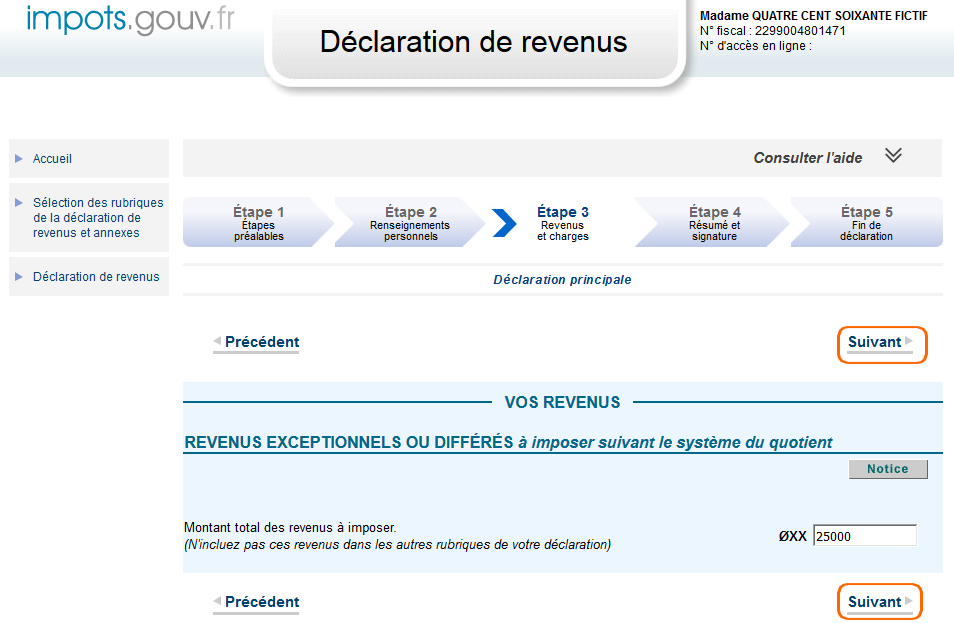This screenshot has height=623, width=954.
Task: Click the N'incluez pas ces revenus note
Action: tap(397, 545)
